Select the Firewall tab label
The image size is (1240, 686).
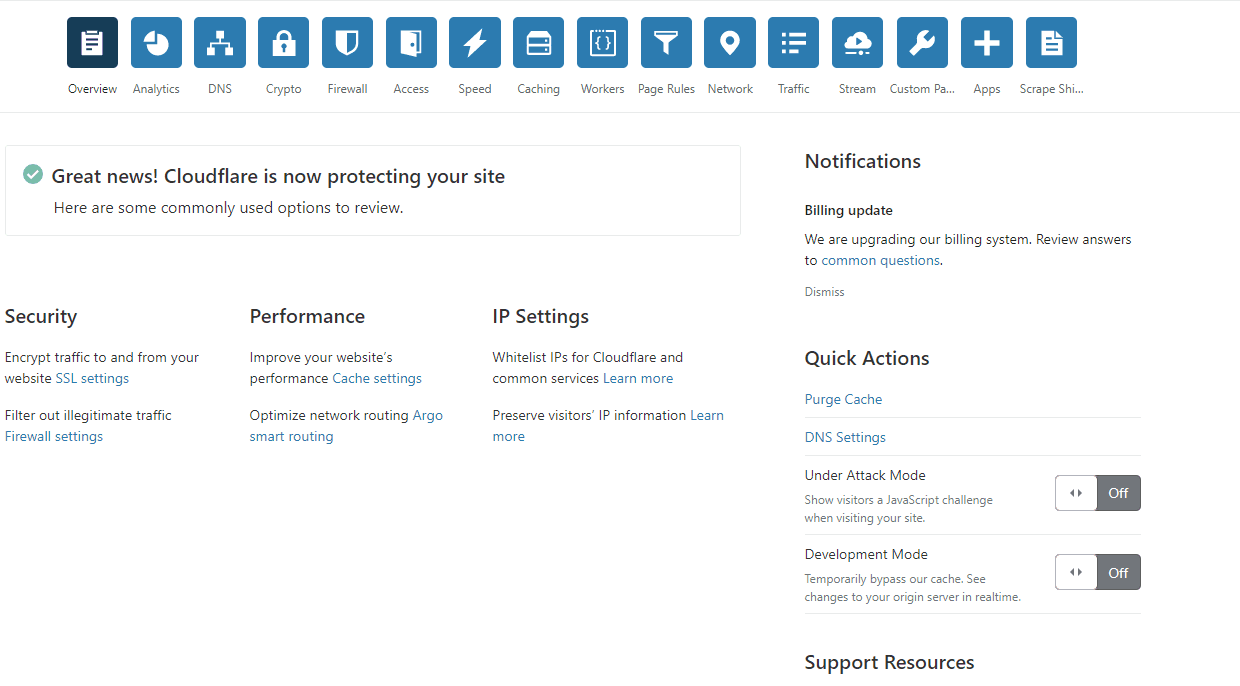(x=347, y=89)
